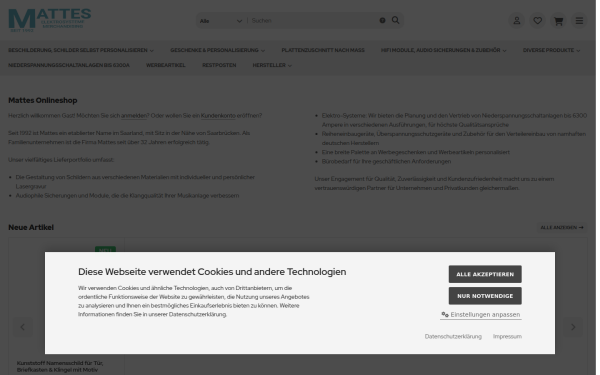Open Restposten menu item
This screenshot has height=375, width=600.
(220, 66)
